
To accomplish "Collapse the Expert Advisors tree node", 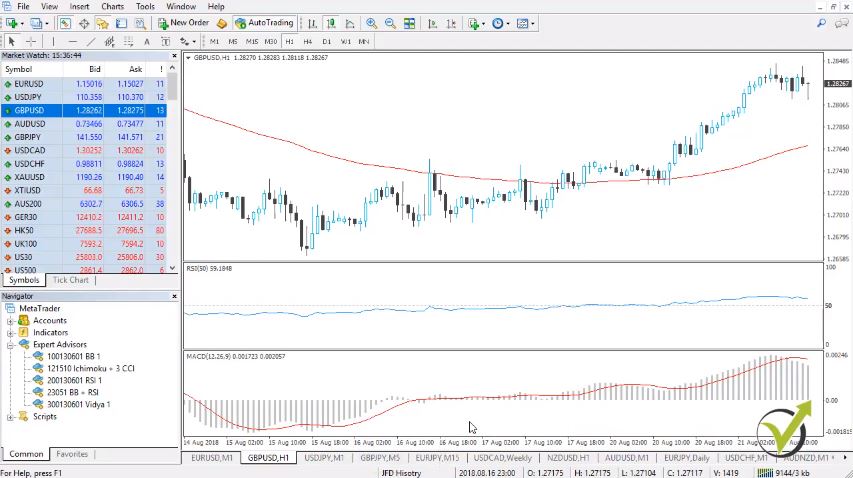I will pyautogui.click(x=10, y=345).
